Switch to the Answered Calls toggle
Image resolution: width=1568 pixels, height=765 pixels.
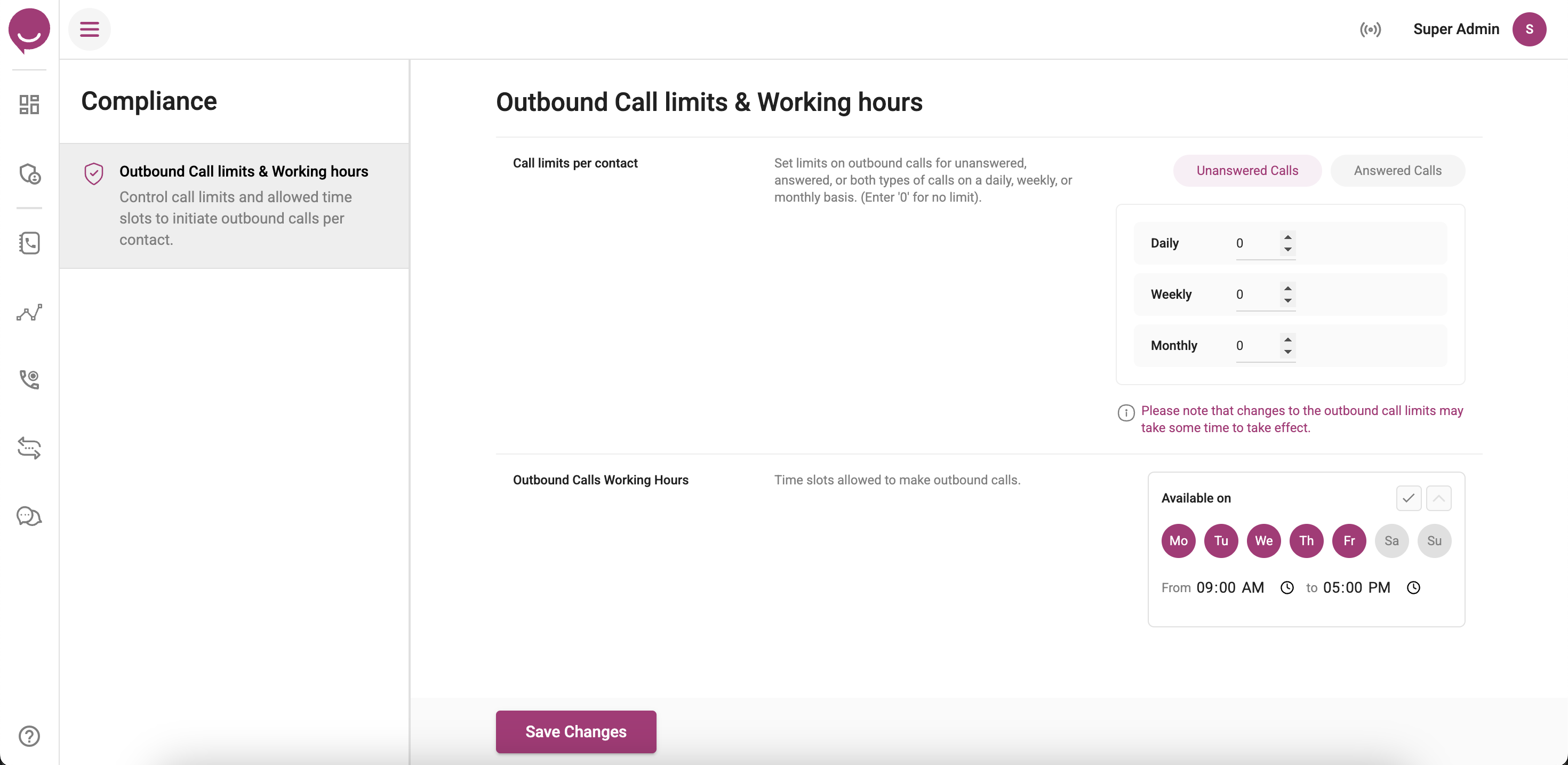point(1397,171)
